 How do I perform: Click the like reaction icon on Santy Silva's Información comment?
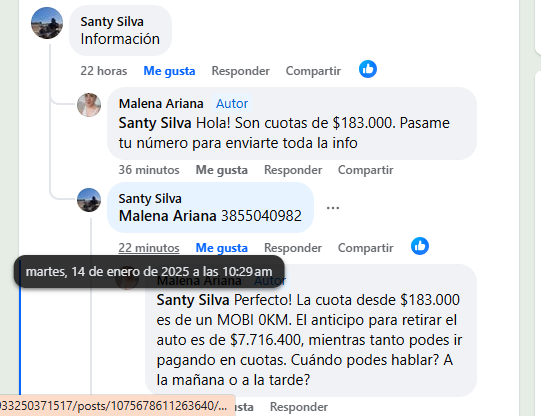point(368,69)
